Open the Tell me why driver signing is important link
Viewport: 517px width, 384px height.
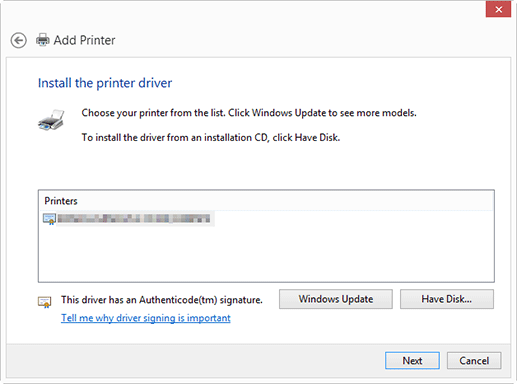point(146,318)
